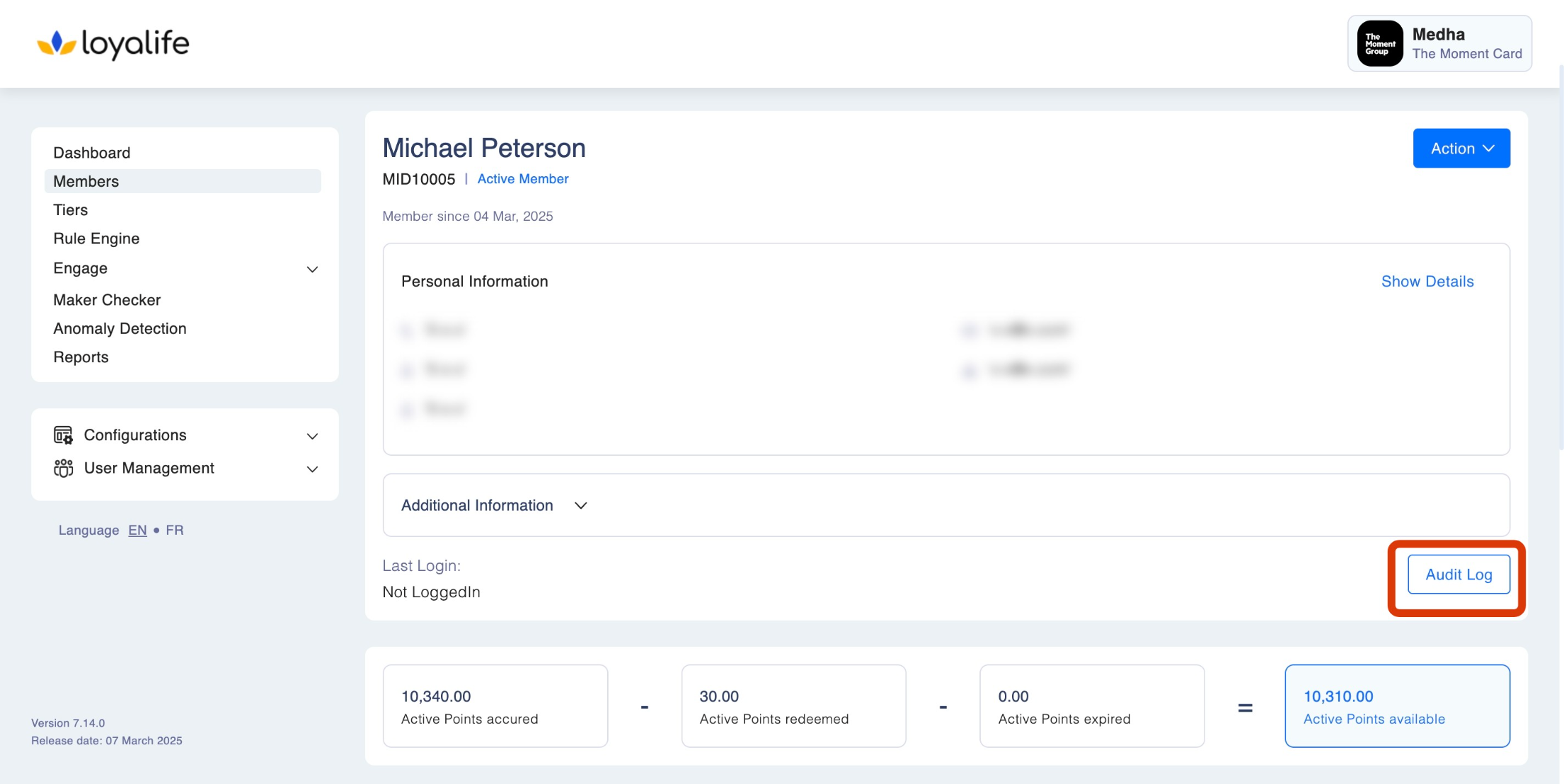Select the EN language option

(x=137, y=530)
